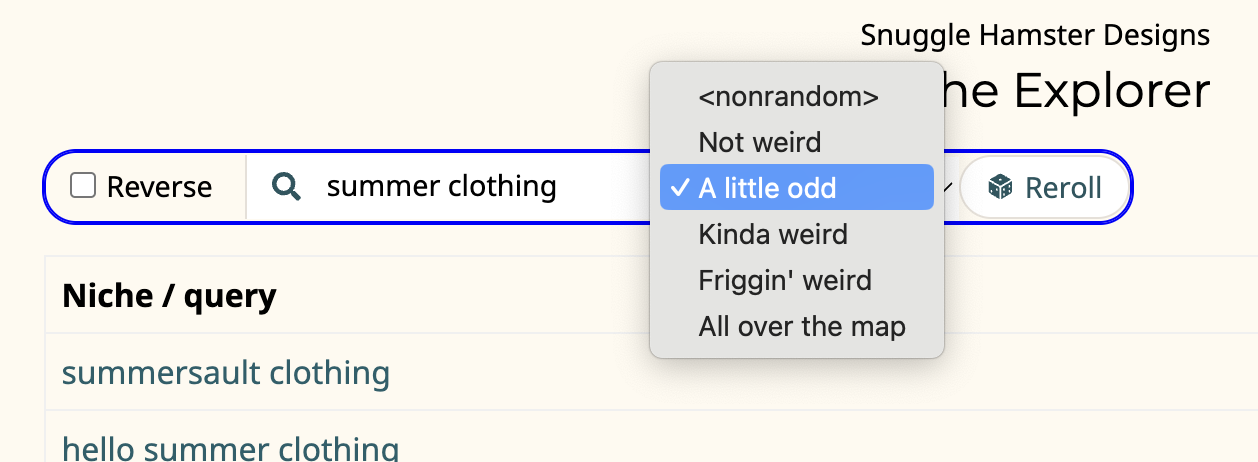1258x462 pixels.
Task: Click the Explorer page heading
Action: tap(1112, 91)
